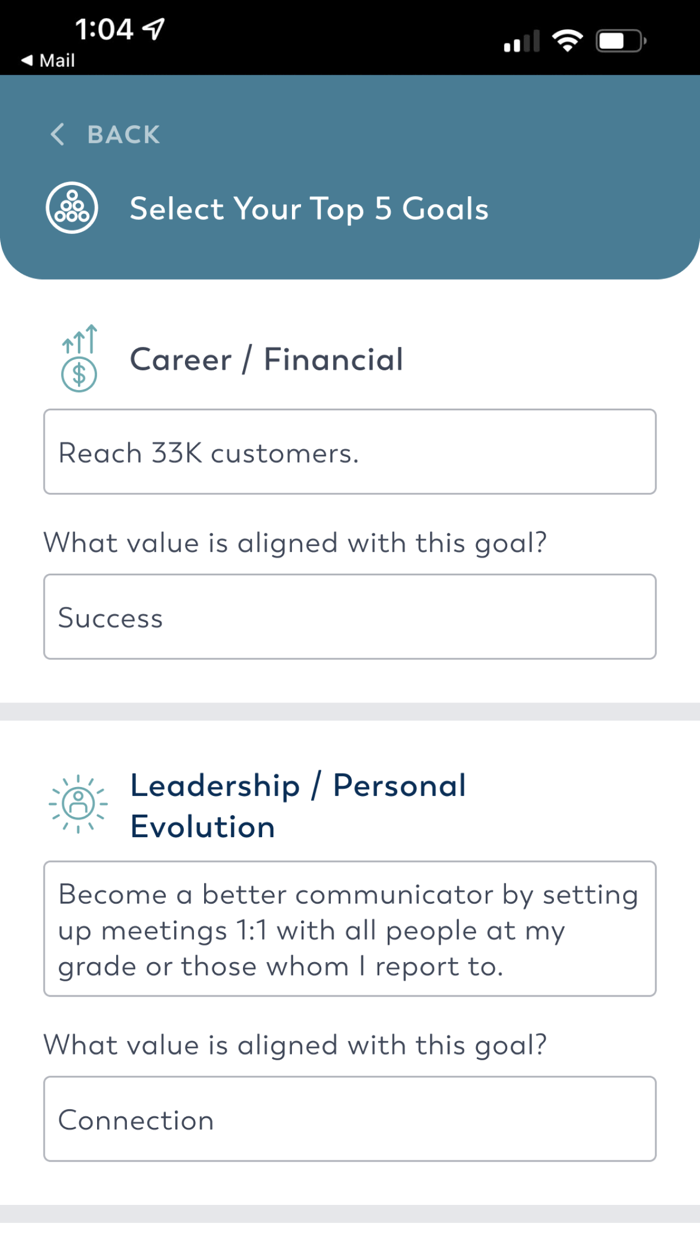
Task: Tap the Success value field
Action: coord(349,617)
